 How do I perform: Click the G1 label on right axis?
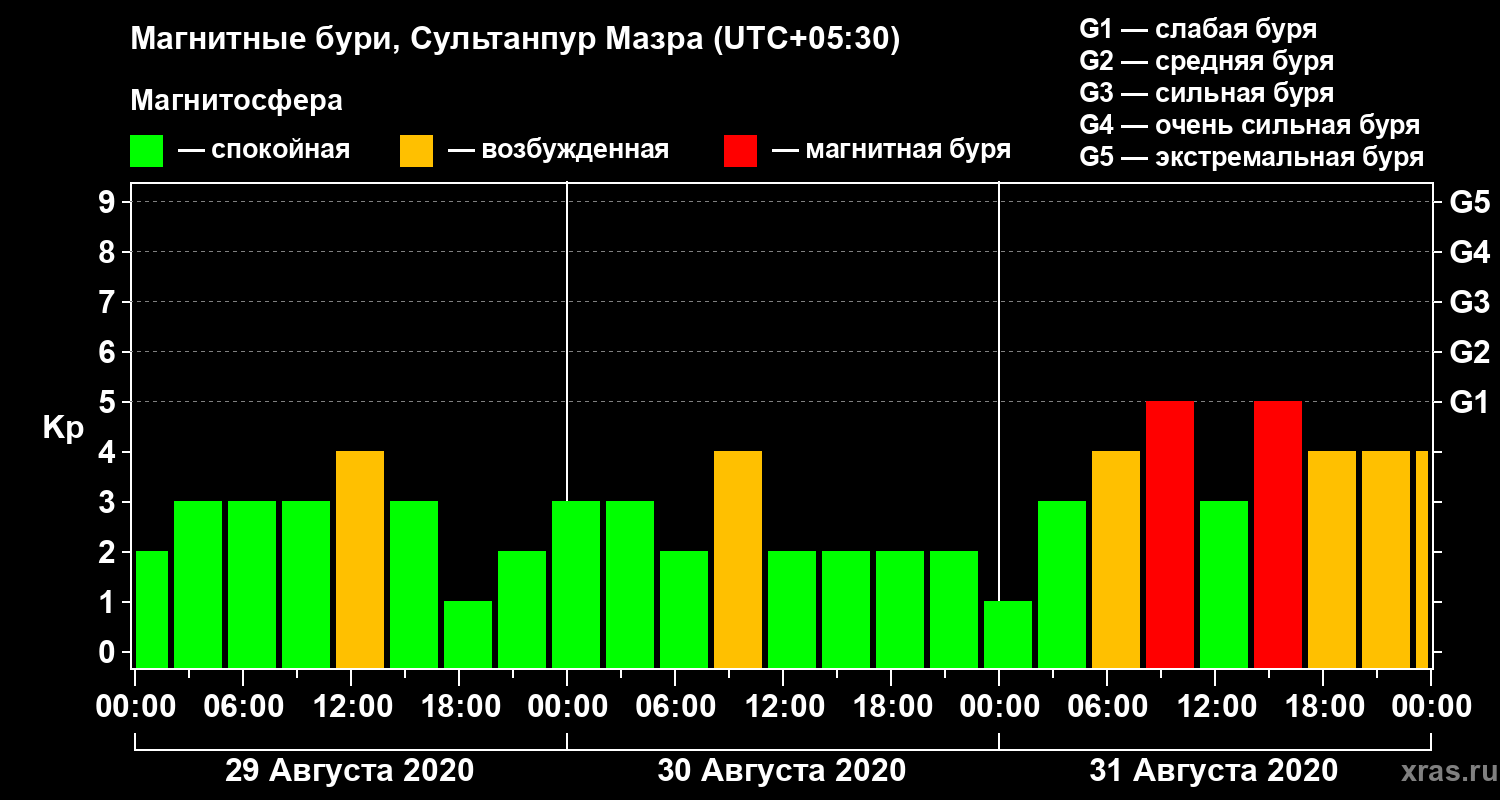1469,402
